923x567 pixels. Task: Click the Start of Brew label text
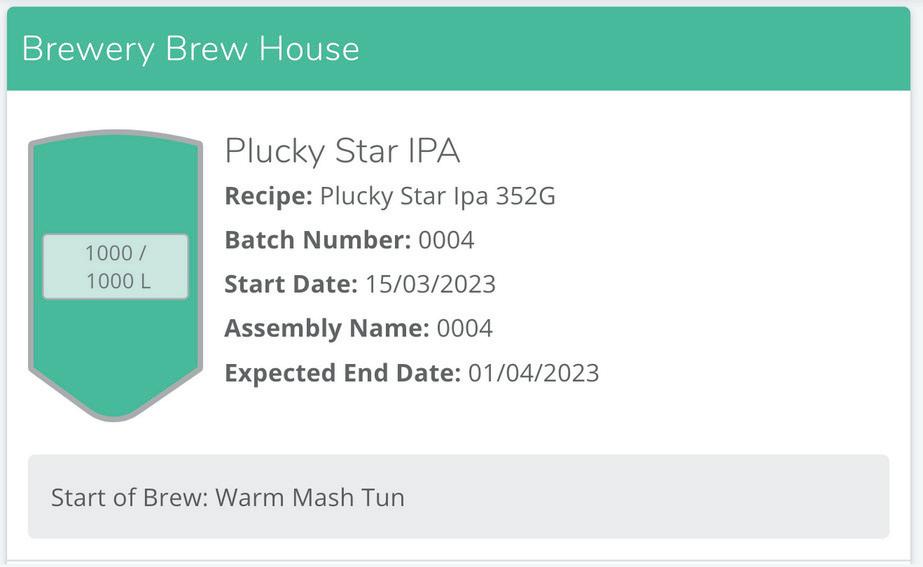130,498
